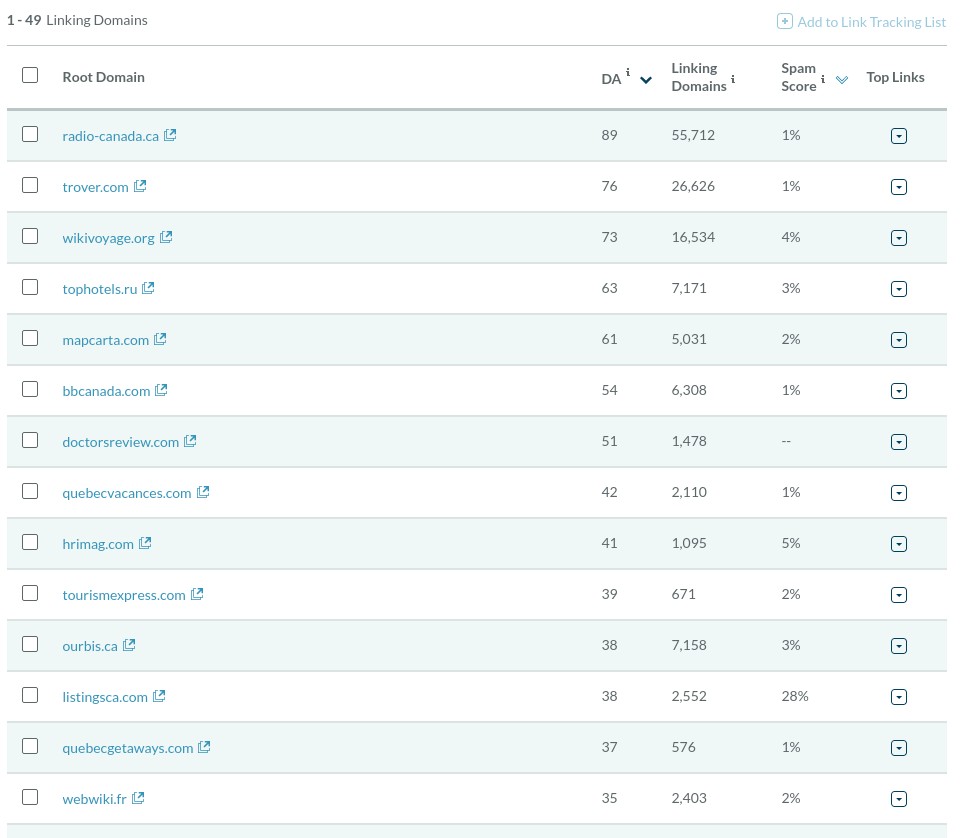Expand Top Links for wikivoyage.org

(899, 238)
